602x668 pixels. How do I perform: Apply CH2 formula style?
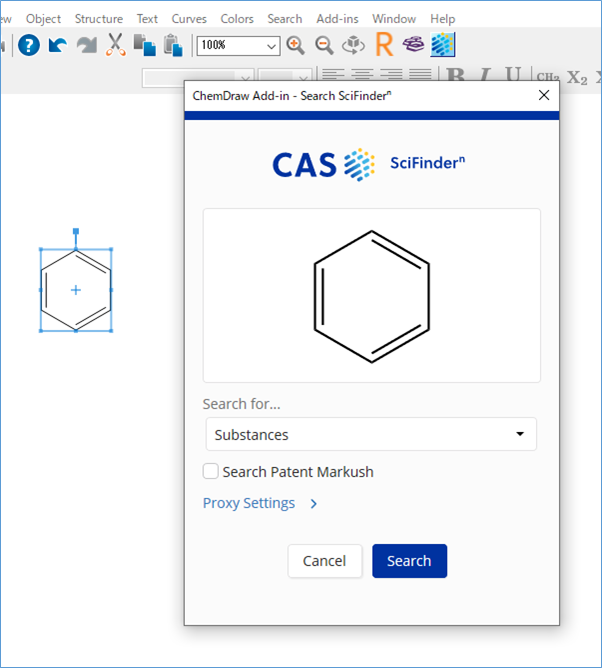coord(547,77)
